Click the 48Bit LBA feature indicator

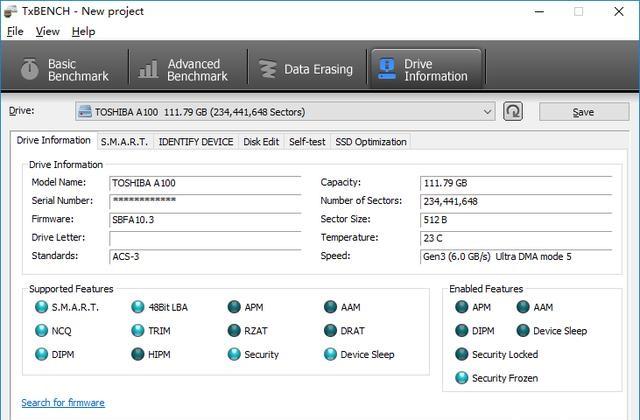[138, 307]
